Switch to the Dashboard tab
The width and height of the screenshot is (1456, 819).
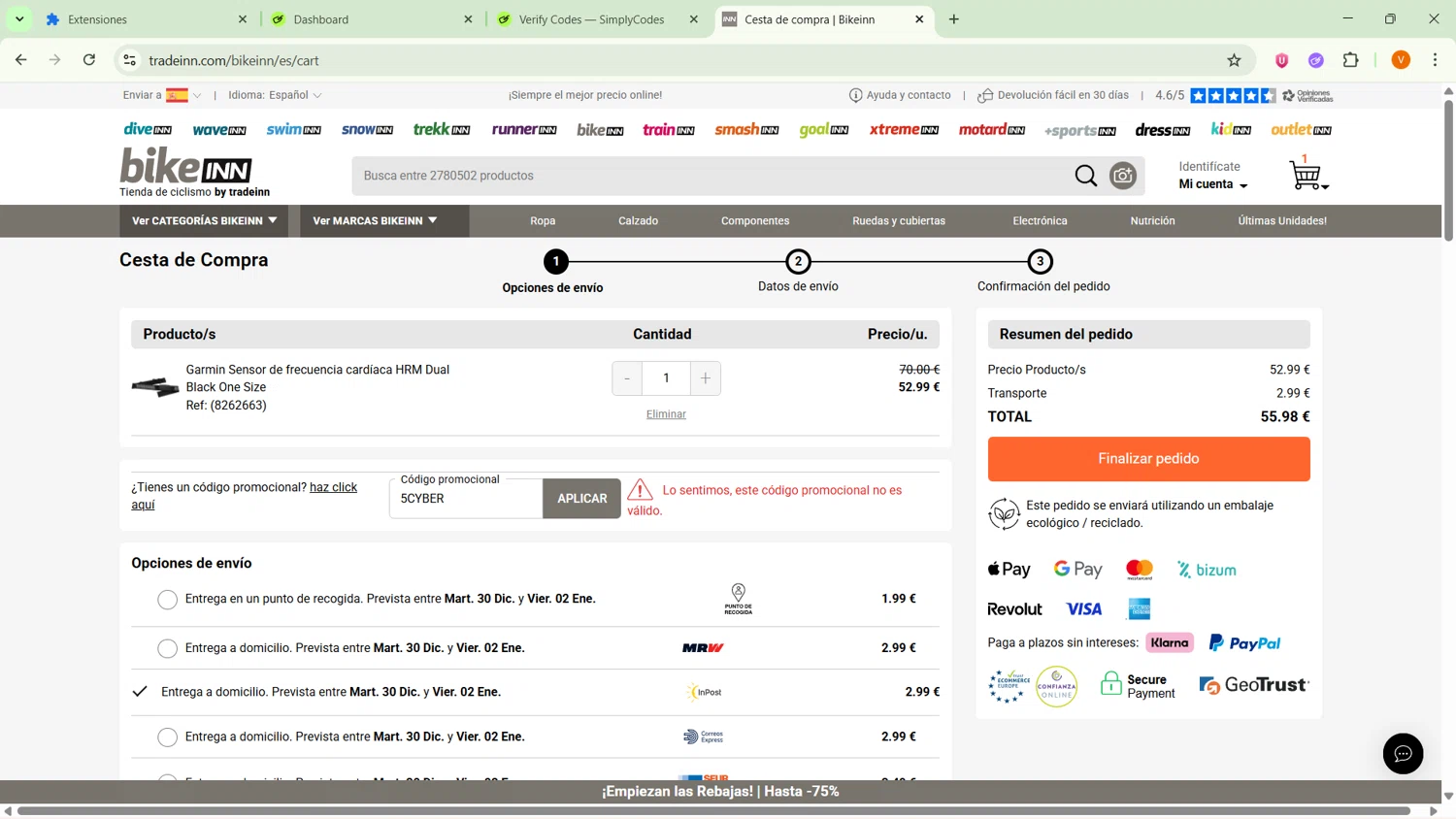click(x=371, y=19)
